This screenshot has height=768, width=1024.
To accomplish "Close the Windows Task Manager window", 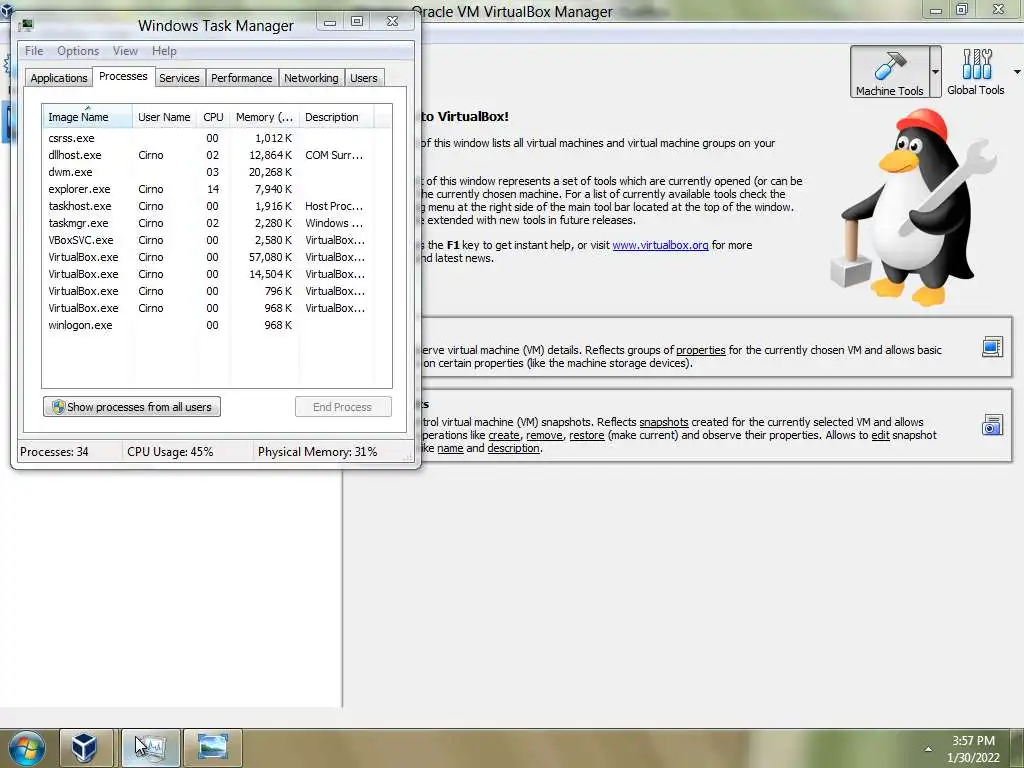I will pyautogui.click(x=392, y=22).
